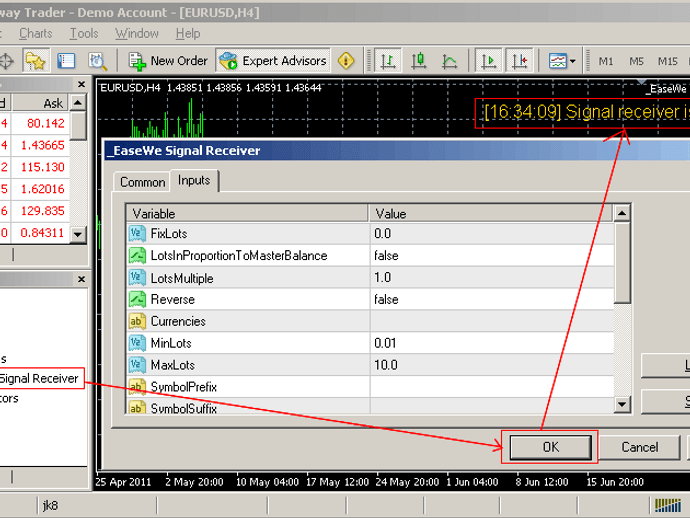Viewport: 690px width, 518px height.
Task: Select the candlestick chart icon
Action: 418,61
